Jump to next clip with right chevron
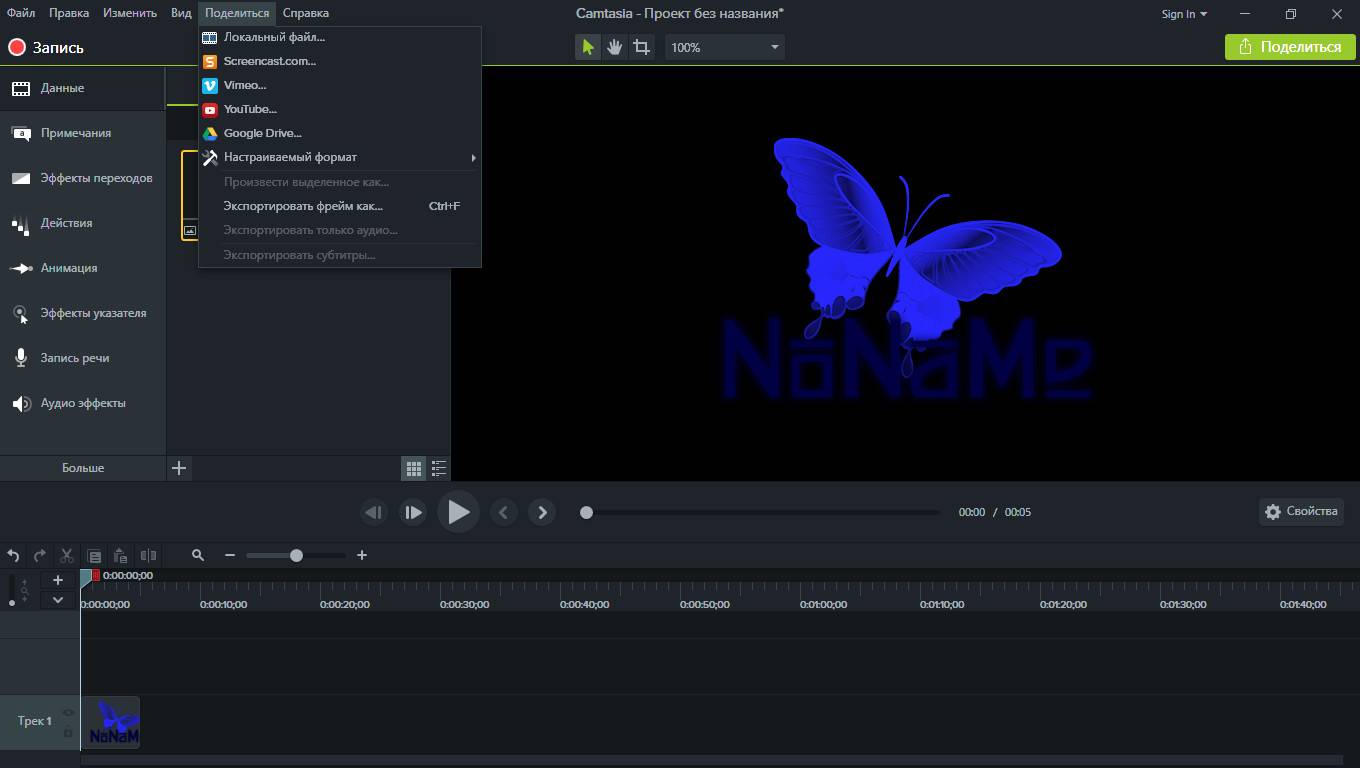The height and width of the screenshot is (768, 1360). tap(542, 512)
